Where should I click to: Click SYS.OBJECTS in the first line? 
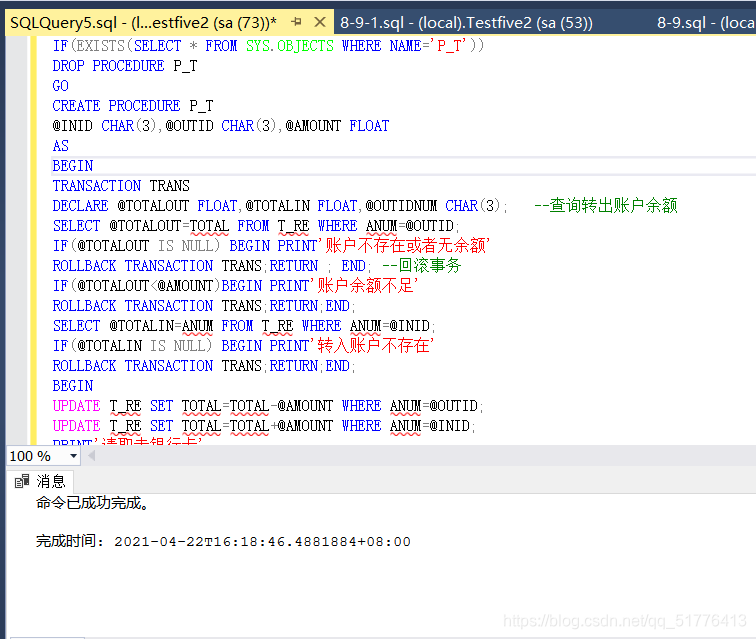(290, 46)
